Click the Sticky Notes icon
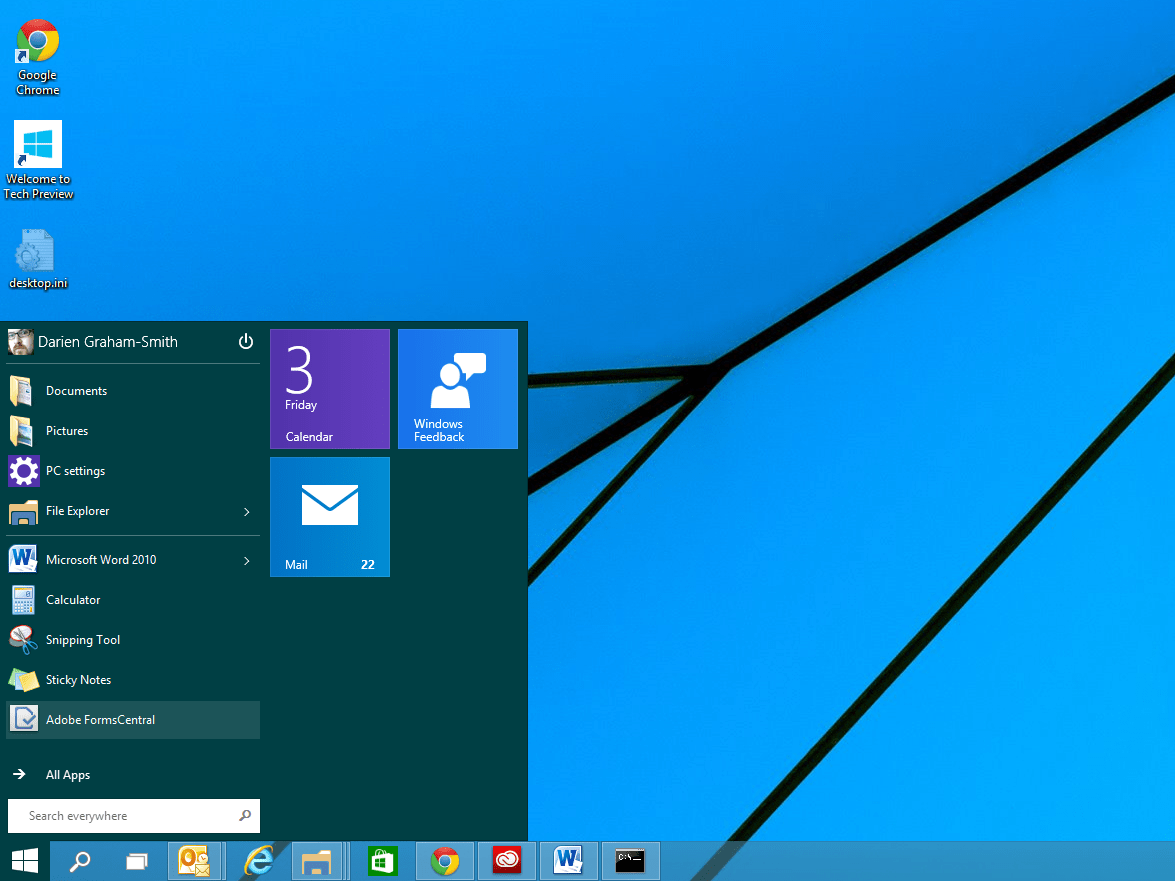 coord(23,680)
